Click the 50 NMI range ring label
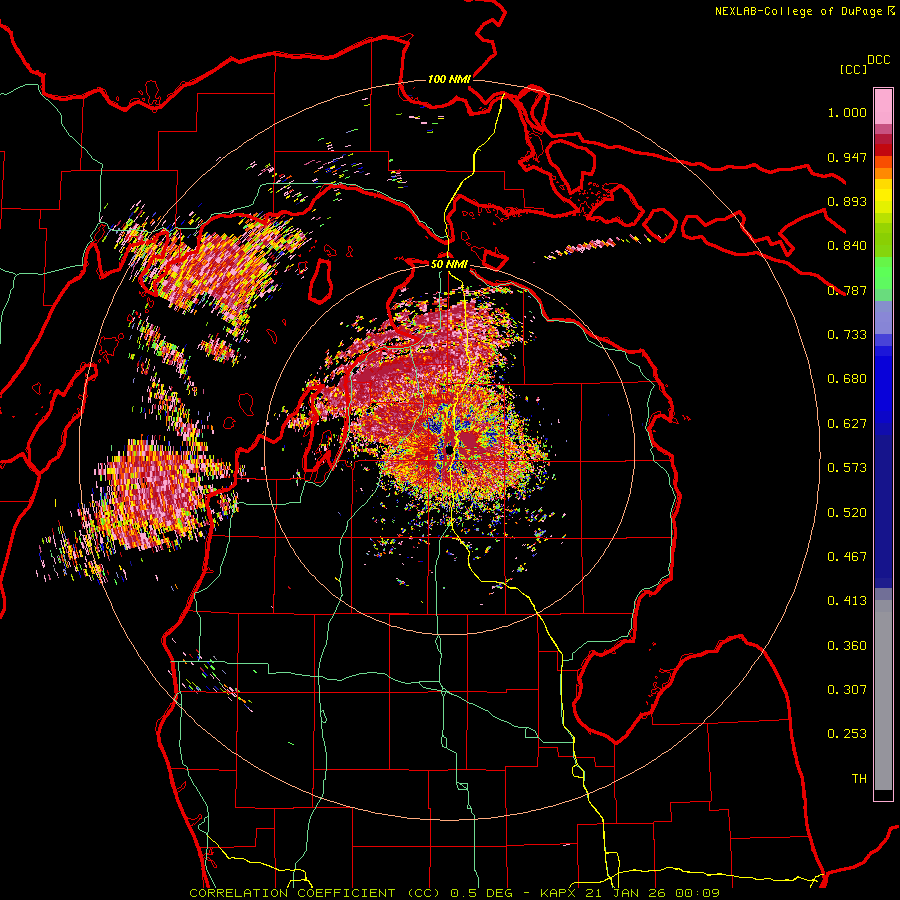 449,264
